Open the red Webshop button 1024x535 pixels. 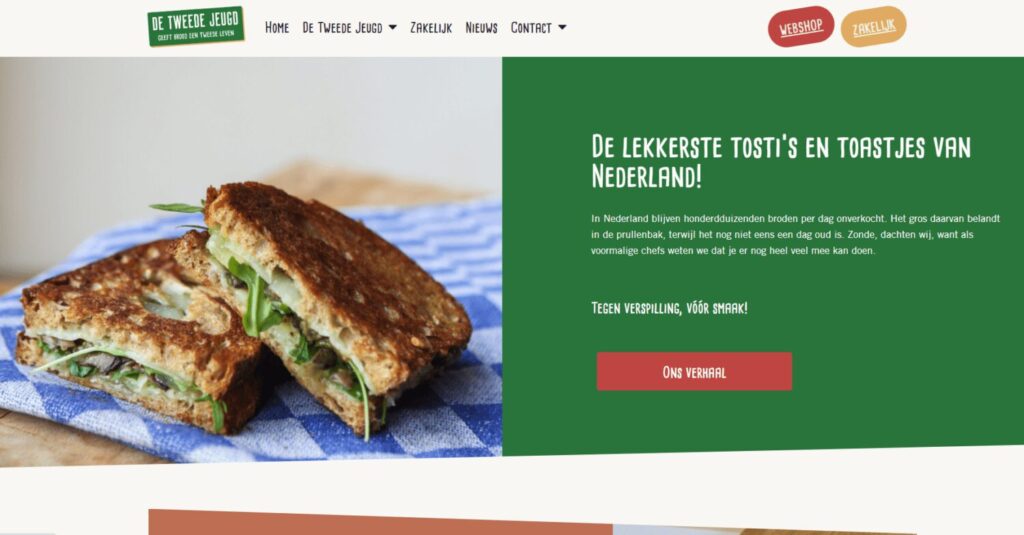click(801, 27)
